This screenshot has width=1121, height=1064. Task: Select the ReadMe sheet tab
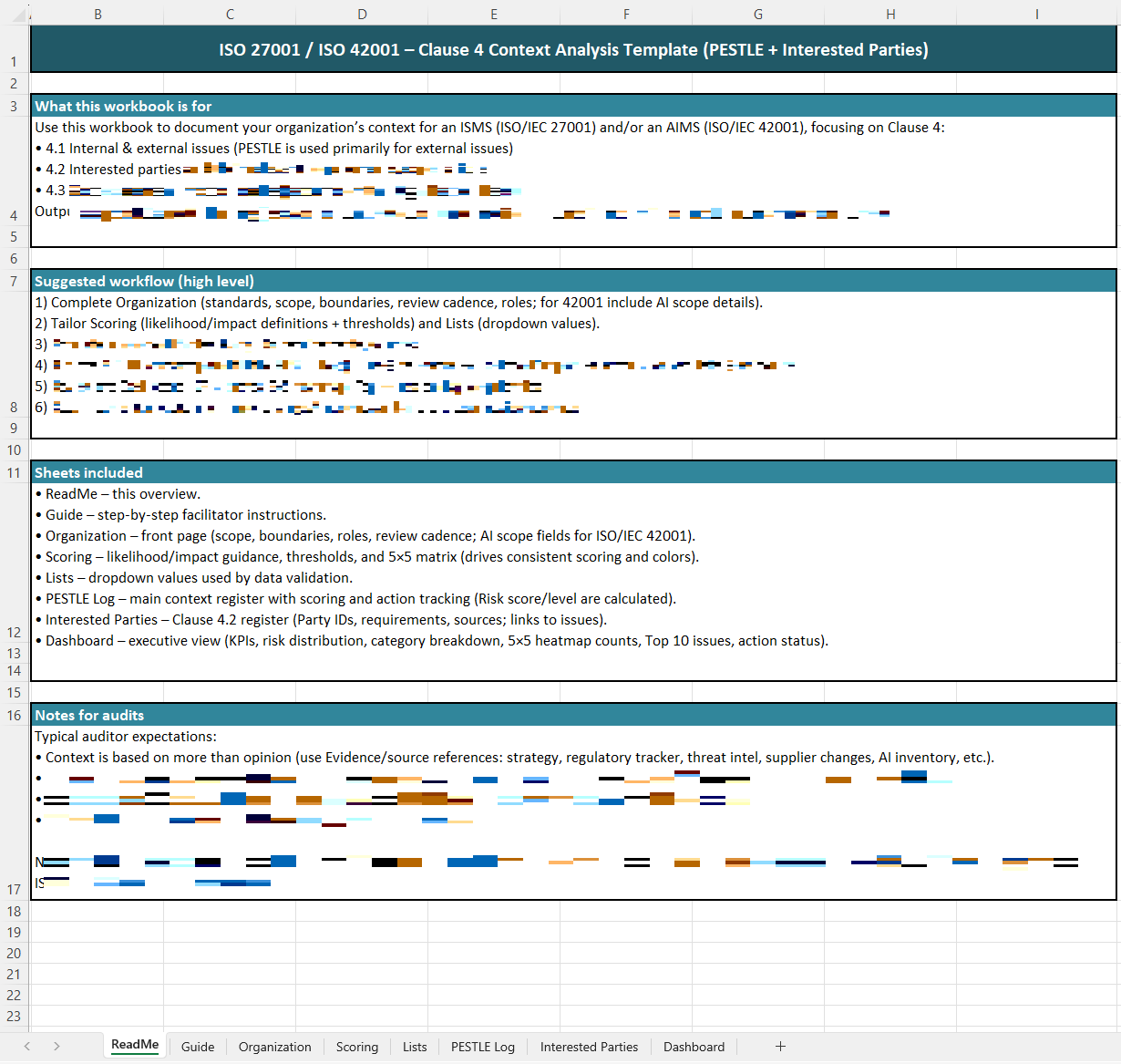135,1045
